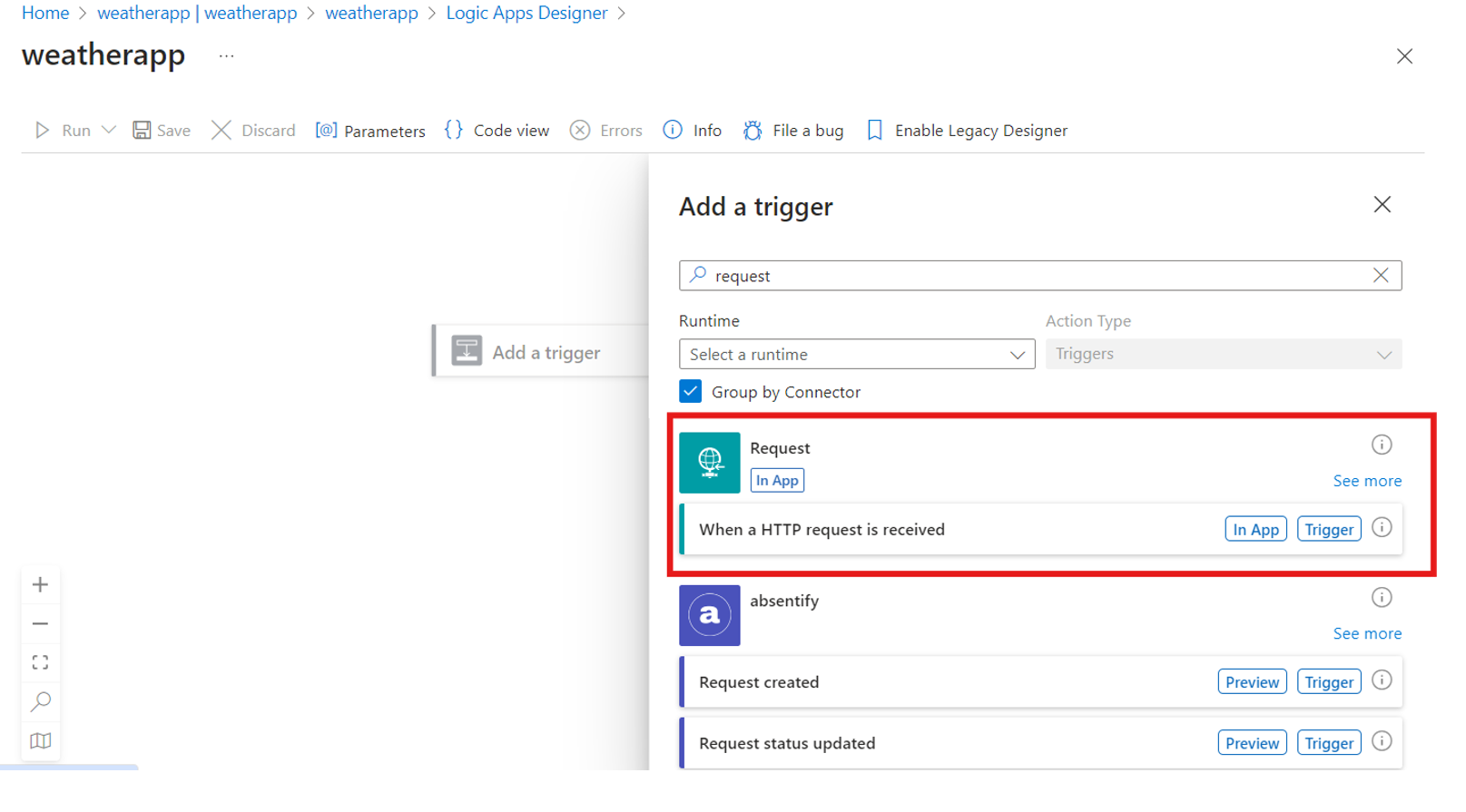Clear the trigger search text

click(1380, 276)
